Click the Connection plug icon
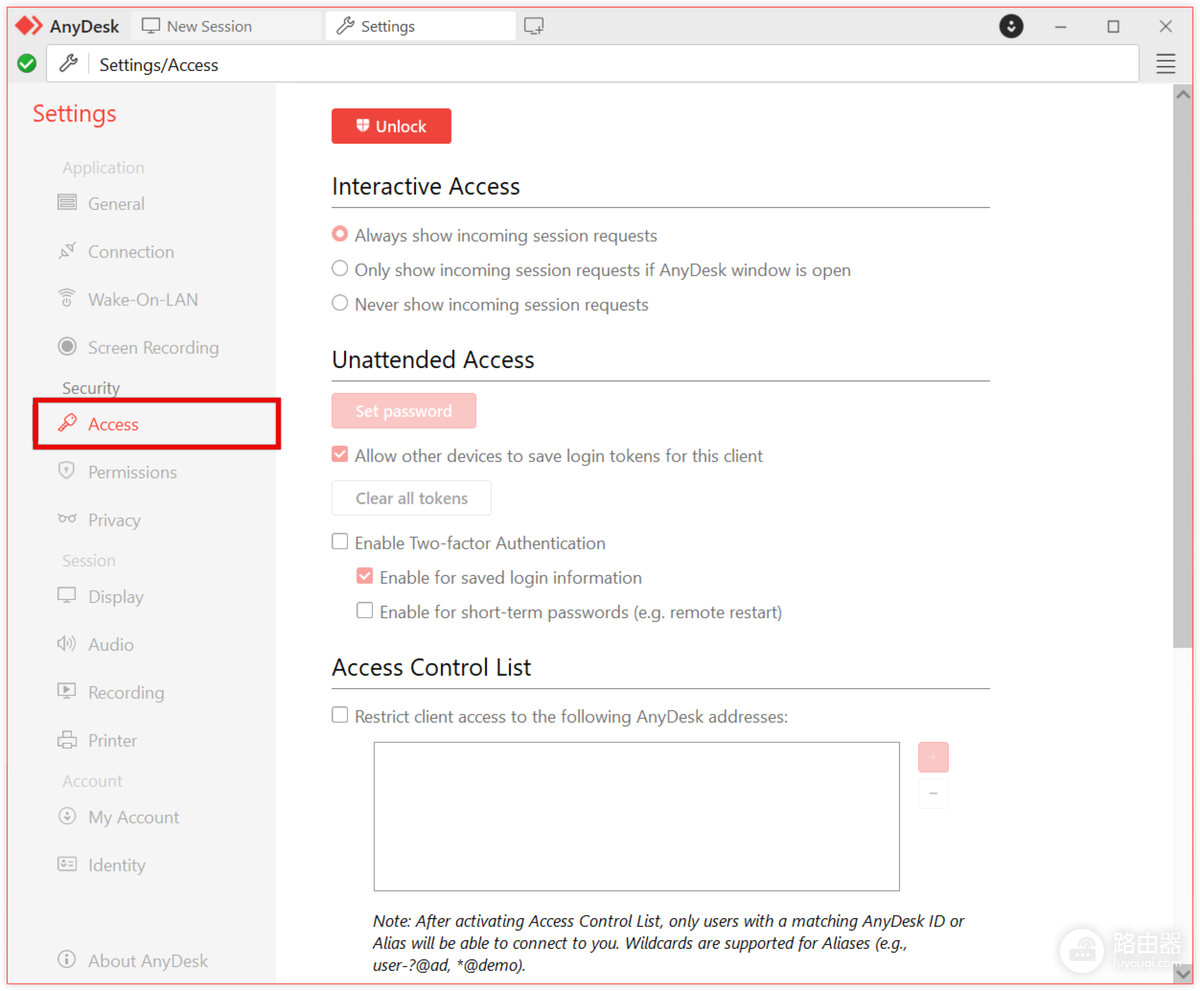The width and height of the screenshot is (1200, 991). [x=67, y=251]
